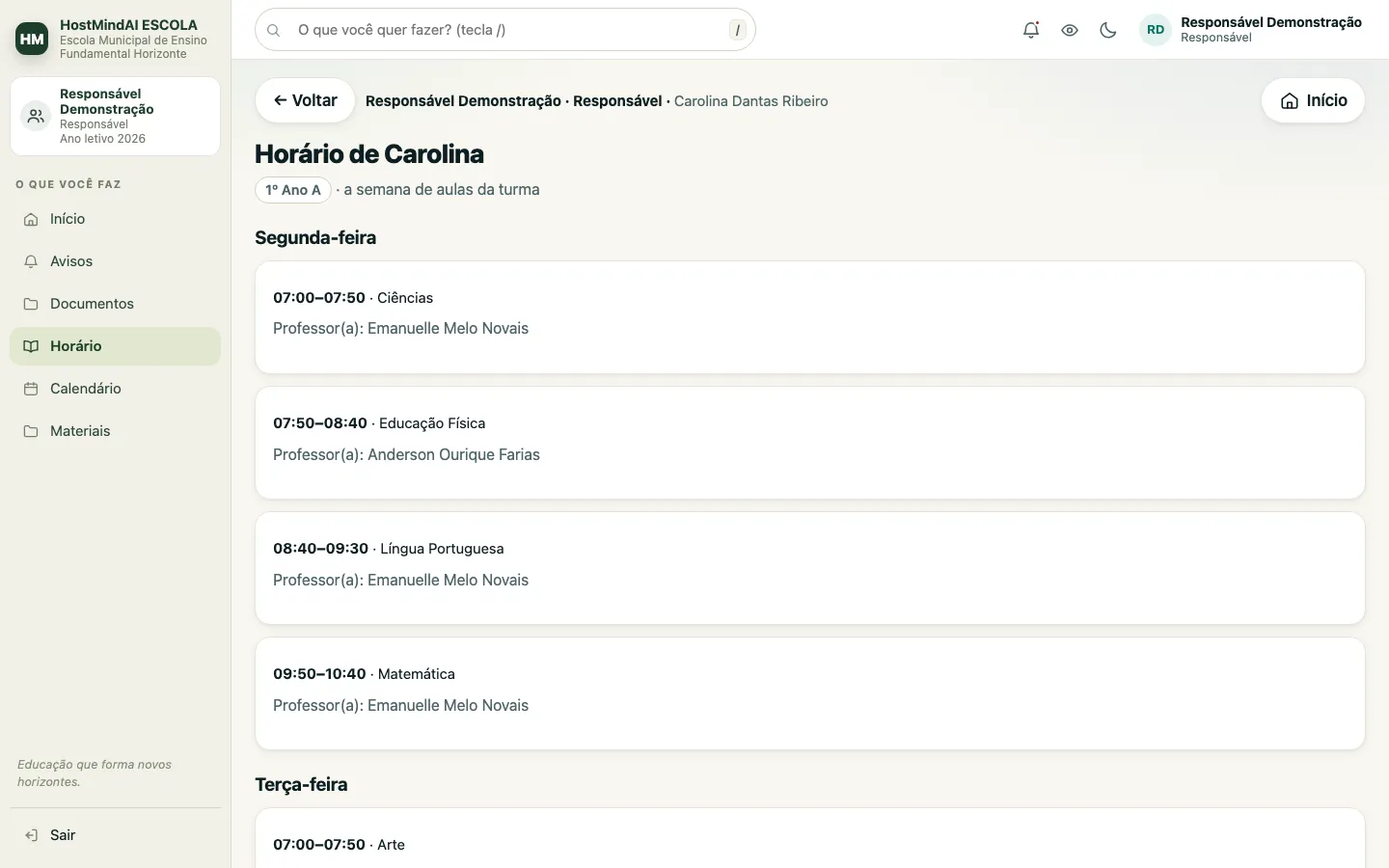Click the house icon beside sidebar Início
This screenshot has height=868, width=1389.
31,219
